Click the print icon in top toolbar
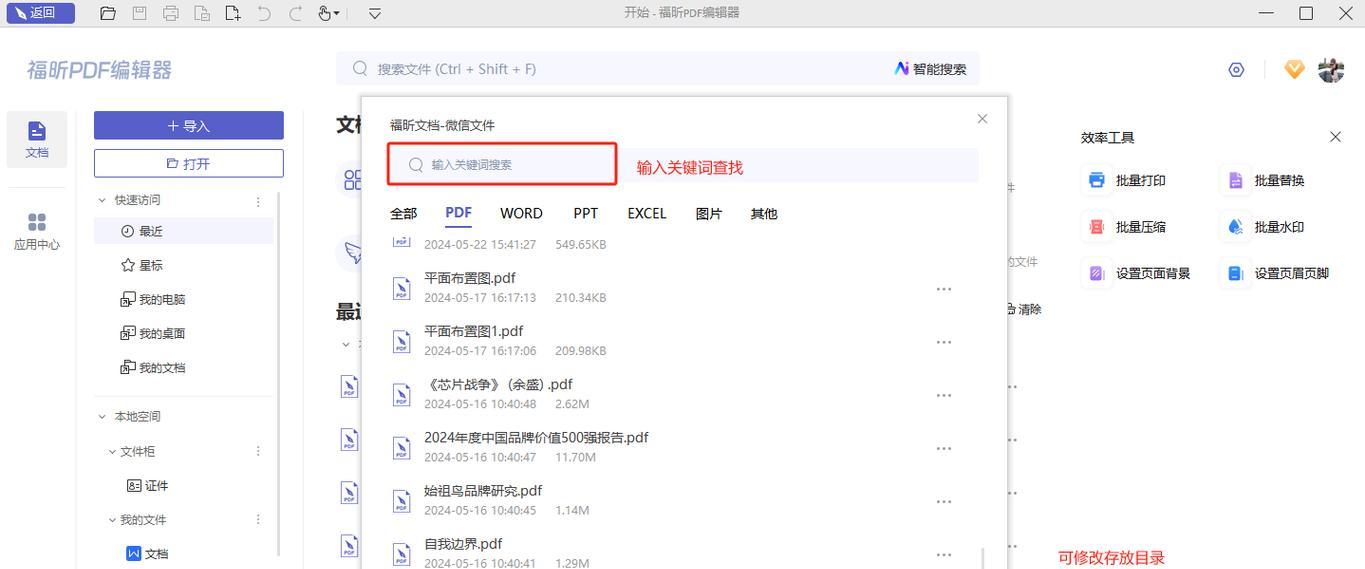This screenshot has width=1365, height=569. (x=170, y=13)
